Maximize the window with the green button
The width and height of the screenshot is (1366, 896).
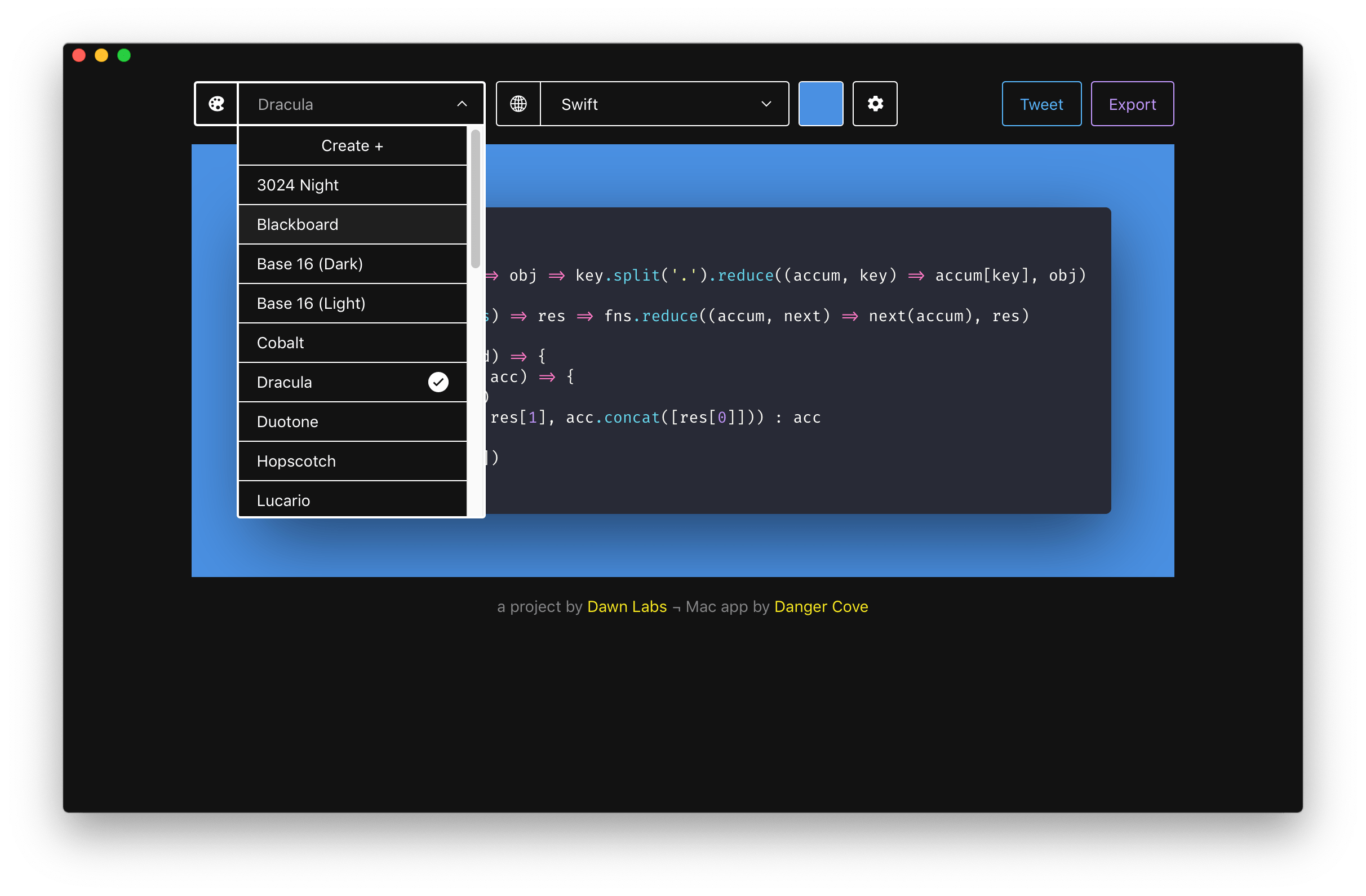(124, 55)
